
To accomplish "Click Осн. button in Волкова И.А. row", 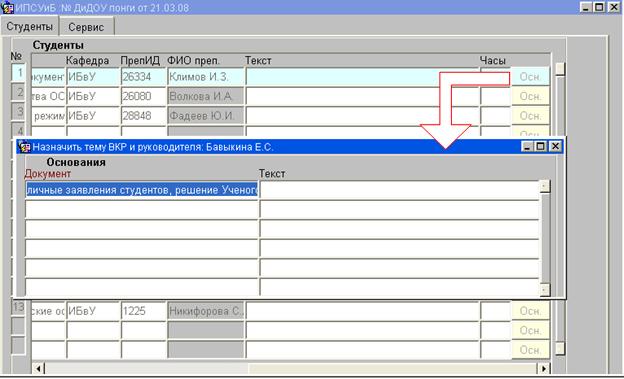I will [x=530, y=96].
